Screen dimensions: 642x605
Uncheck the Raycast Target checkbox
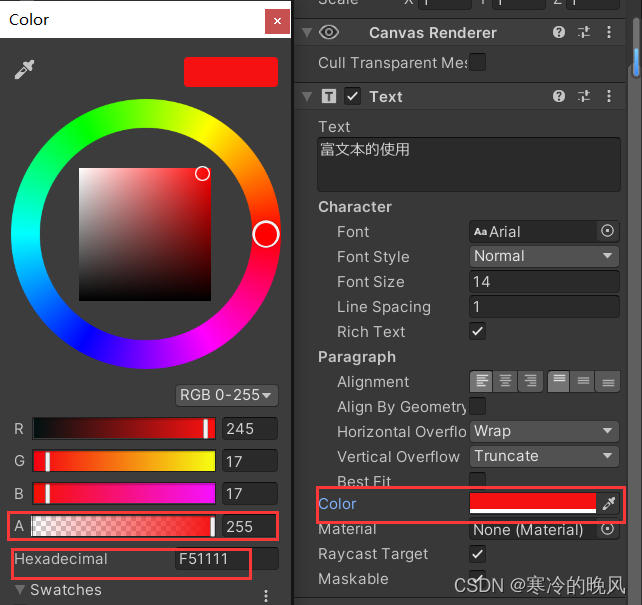(477, 554)
